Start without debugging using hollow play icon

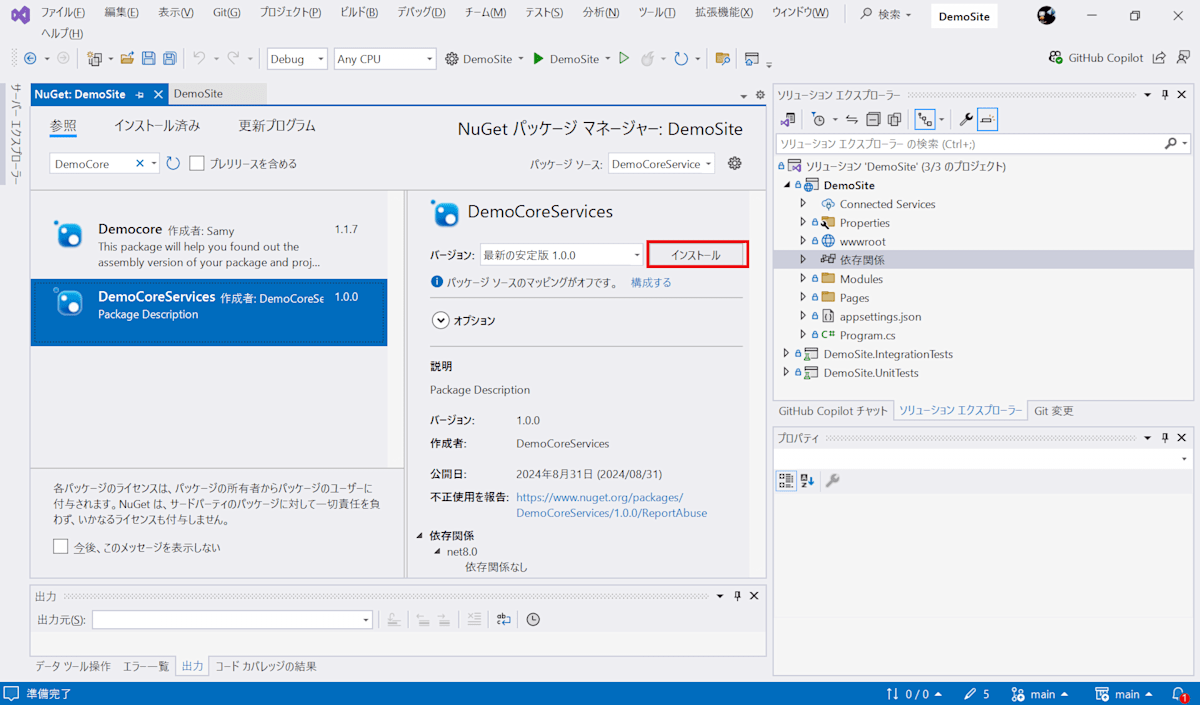coord(624,59)
